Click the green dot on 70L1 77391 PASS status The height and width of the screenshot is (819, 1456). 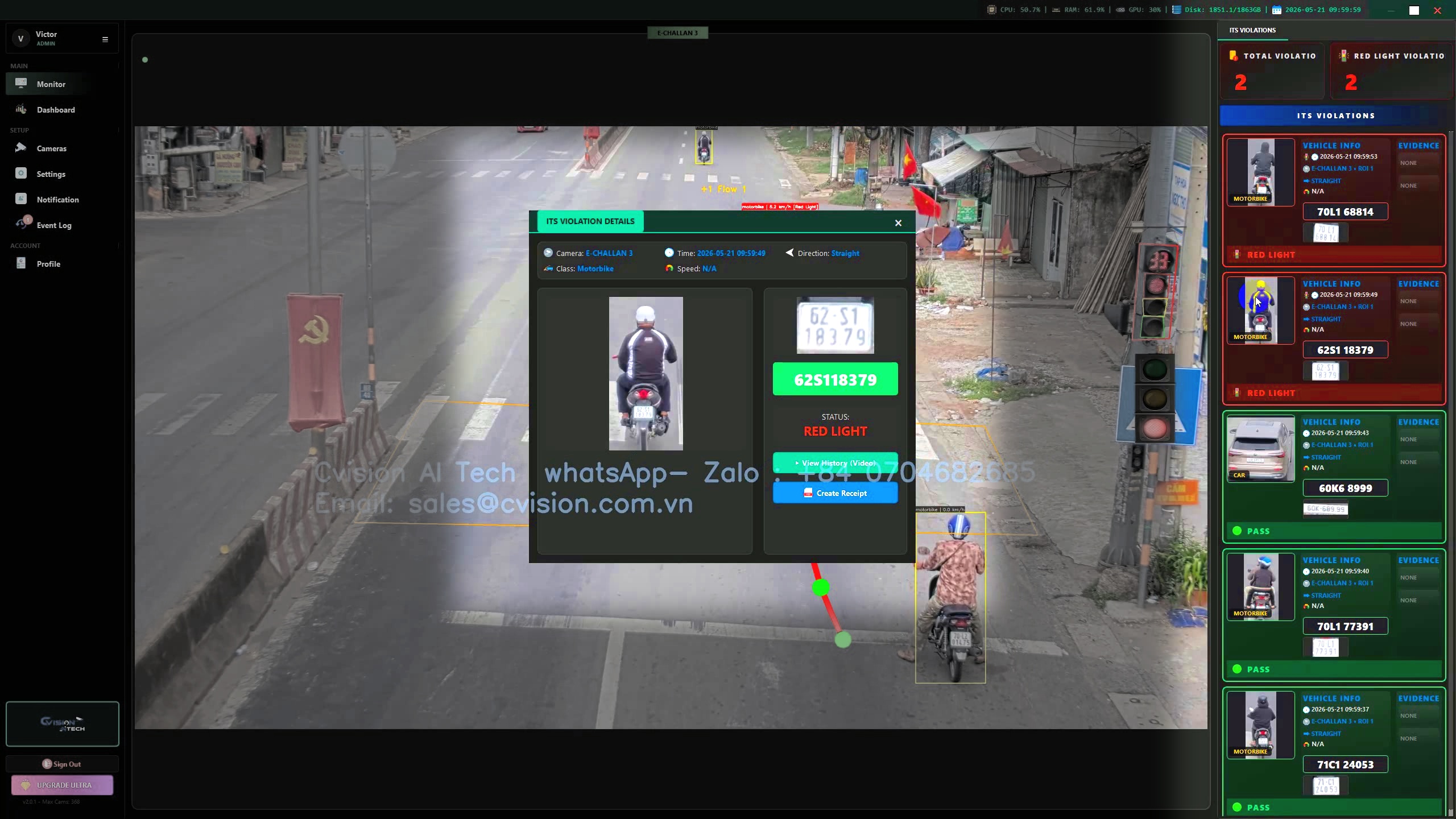pos(1236,669)
